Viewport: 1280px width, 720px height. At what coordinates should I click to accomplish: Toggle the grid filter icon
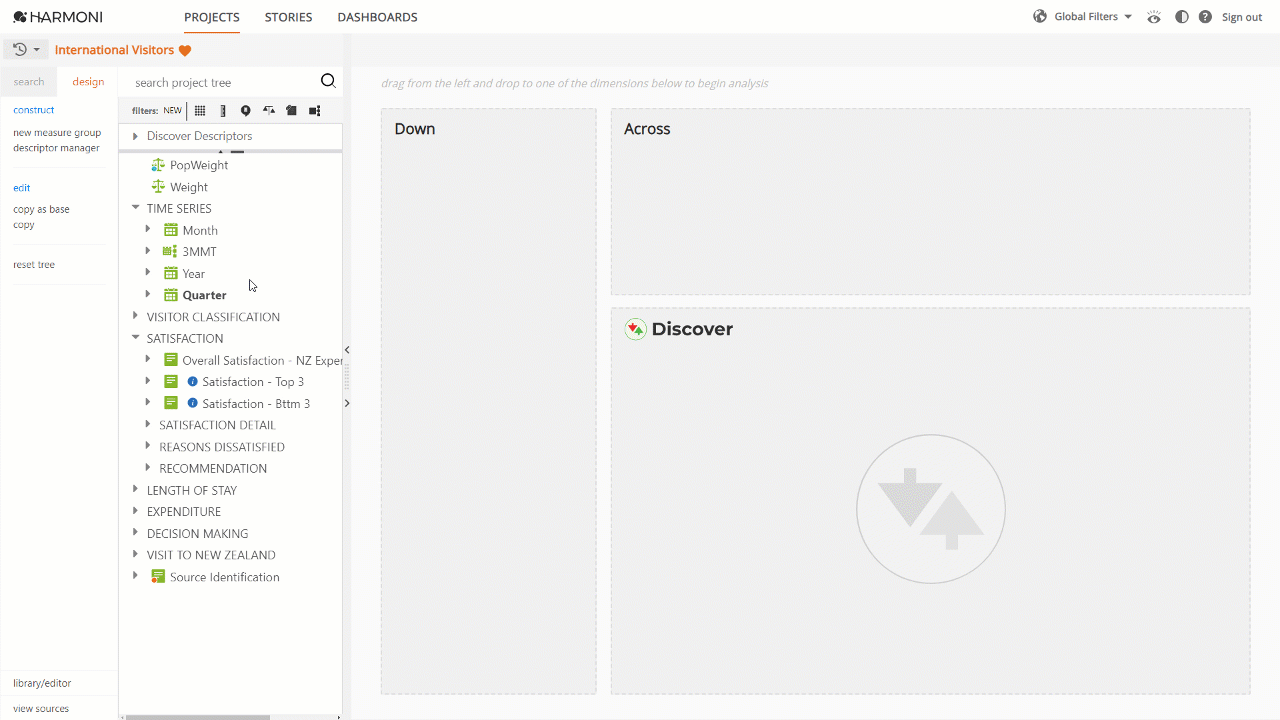(x=200, y=111)
